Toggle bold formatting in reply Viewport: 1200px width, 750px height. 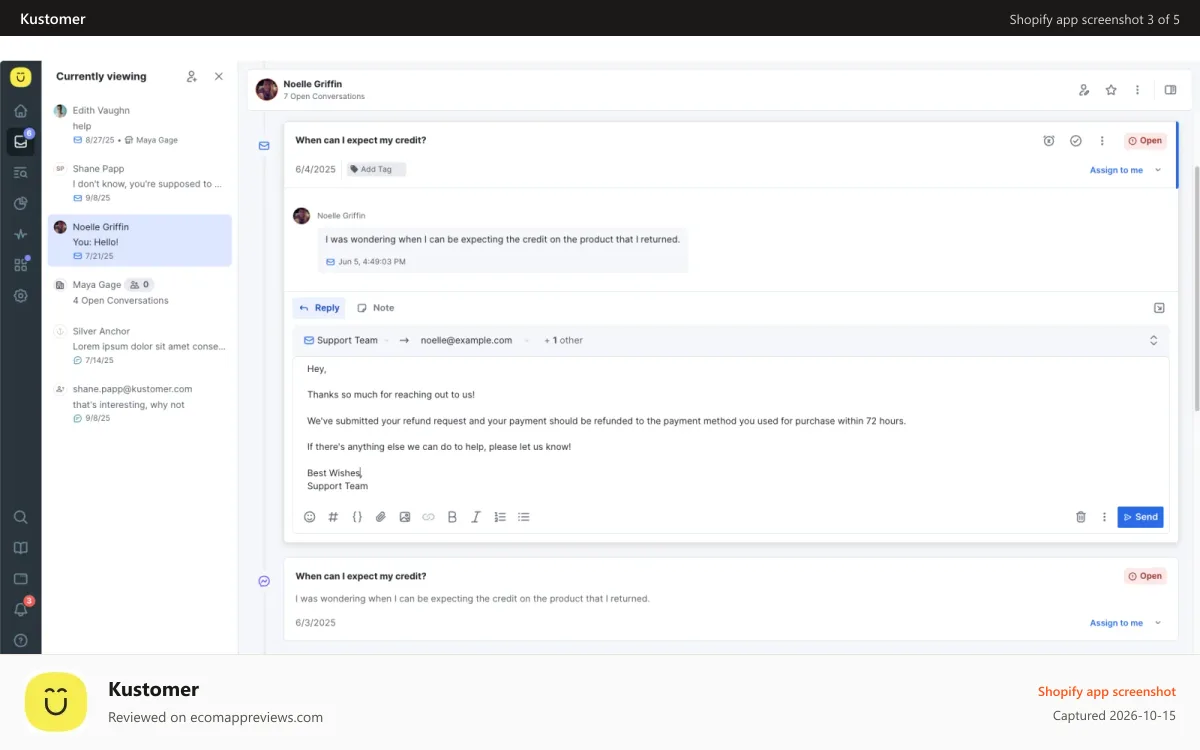pos(452,517)
